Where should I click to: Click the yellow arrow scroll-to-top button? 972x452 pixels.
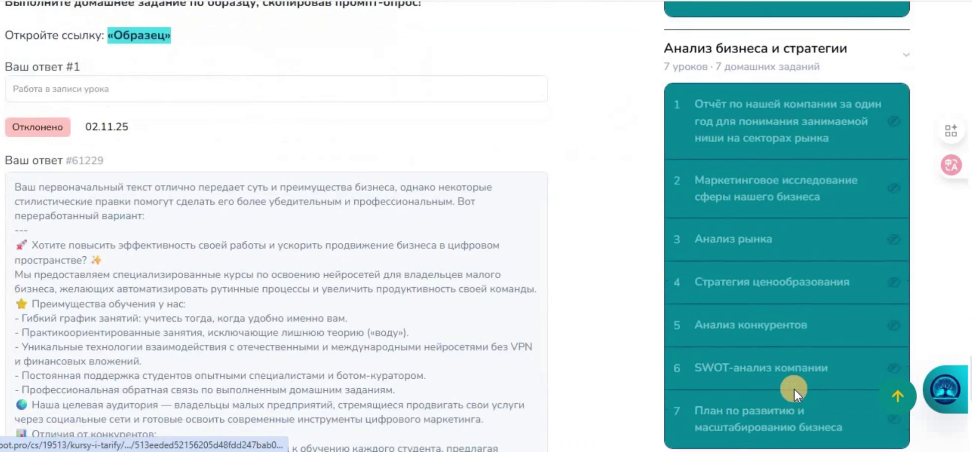click(x=898, y=396)
